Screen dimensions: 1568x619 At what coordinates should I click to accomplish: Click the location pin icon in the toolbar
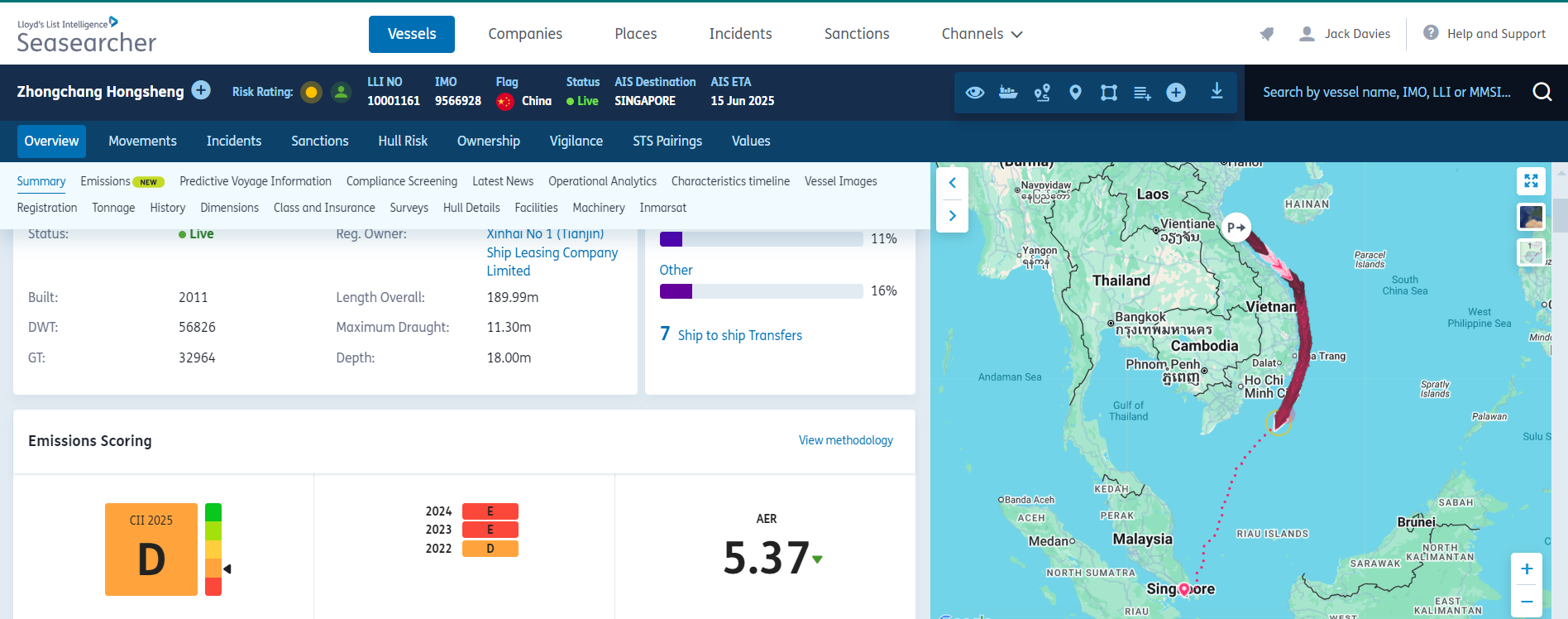pos(1075,92)
